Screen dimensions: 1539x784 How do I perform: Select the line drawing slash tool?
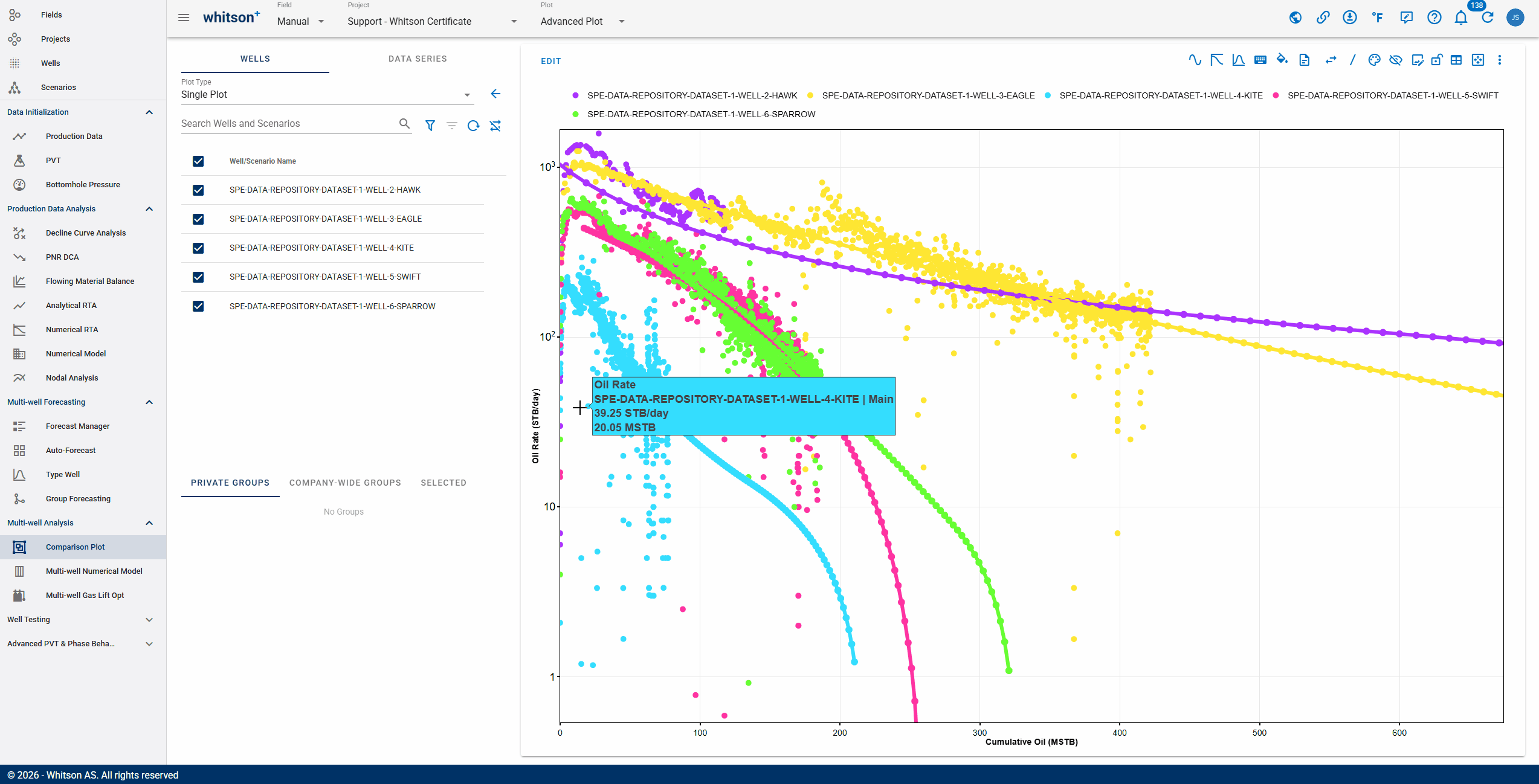1353,60
